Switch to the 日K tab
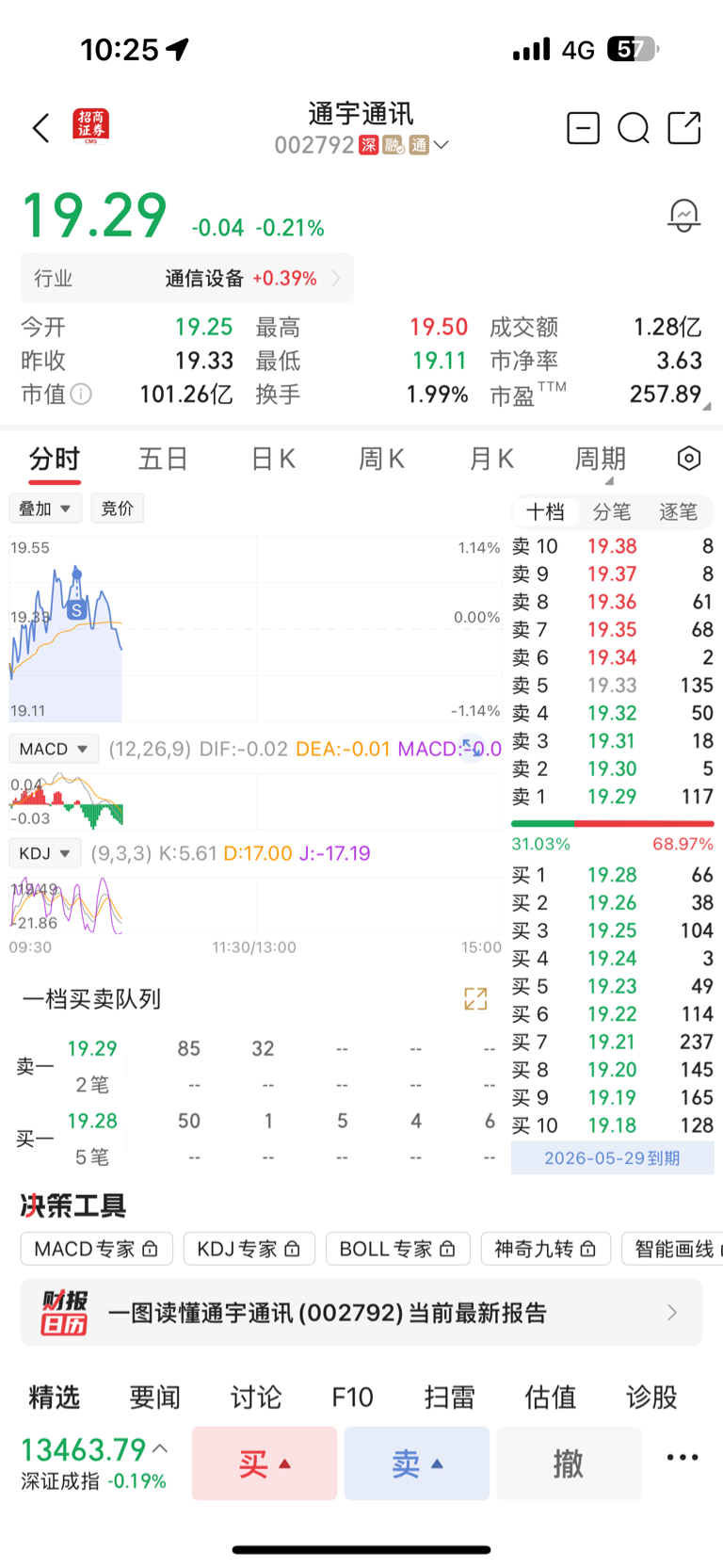The image size is (723, 1568). pyautogui.click(x=273, y=460)
